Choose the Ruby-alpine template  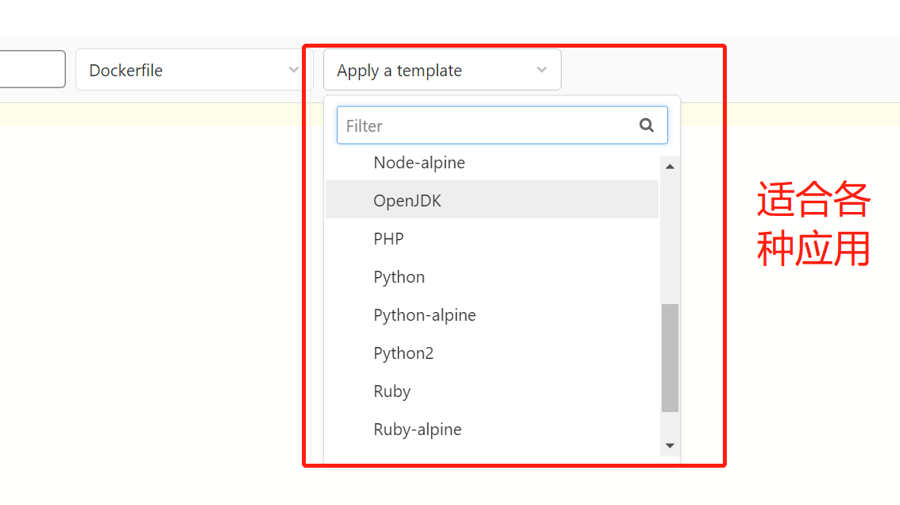[x=417, y=429]
